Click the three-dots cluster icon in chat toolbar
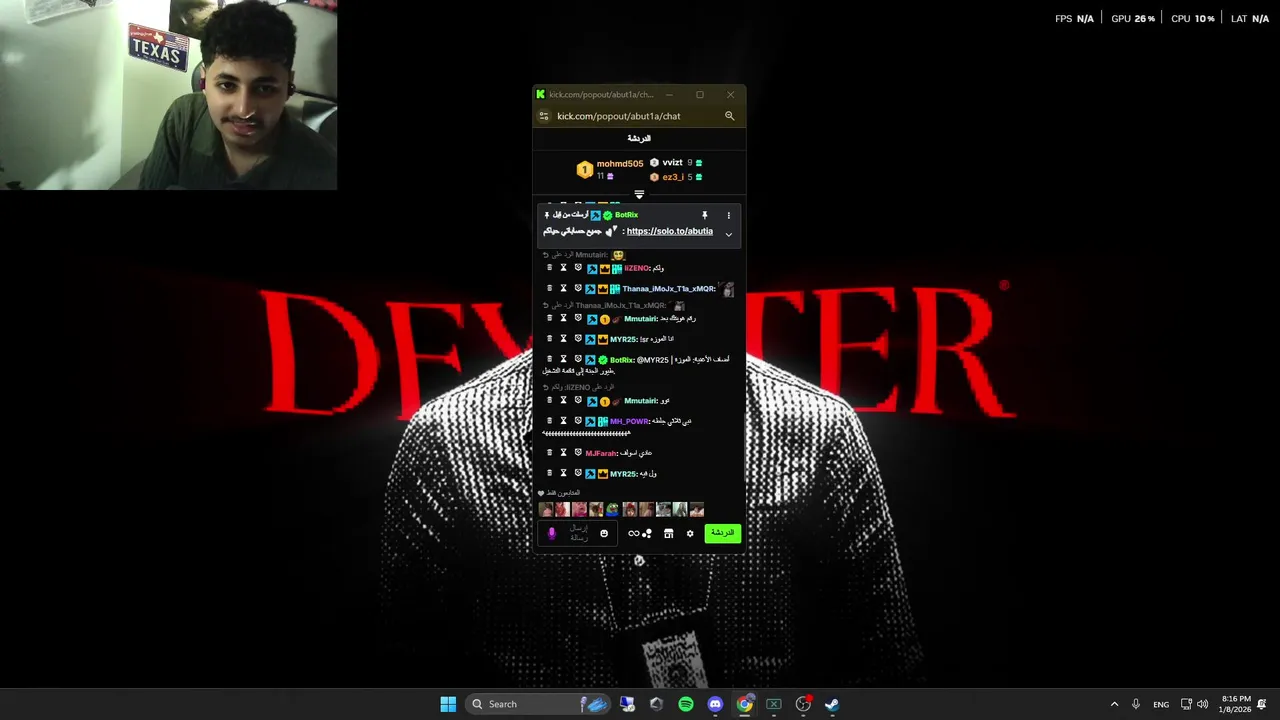This screenshot has width=1280, height=720. coord(647,534)
